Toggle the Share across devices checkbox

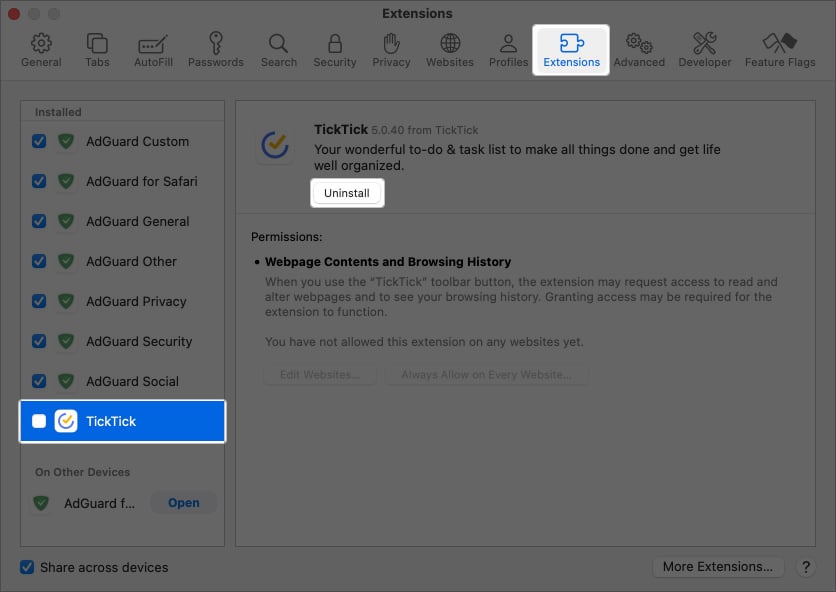tap(27, 567)
